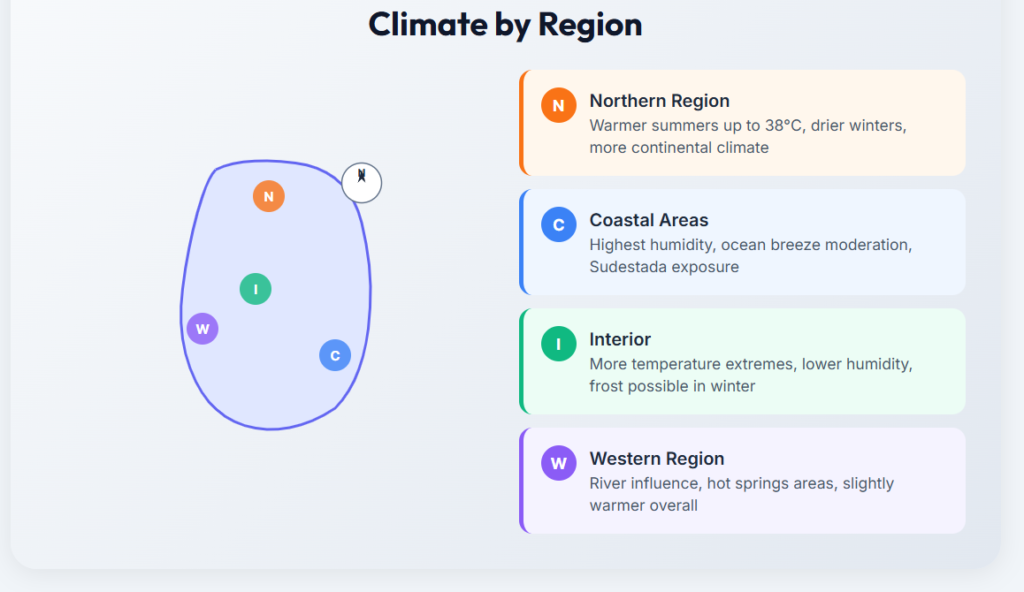Click the purple W marker on the map
This screenshot has height=592, width=1024.
(202, 328)
